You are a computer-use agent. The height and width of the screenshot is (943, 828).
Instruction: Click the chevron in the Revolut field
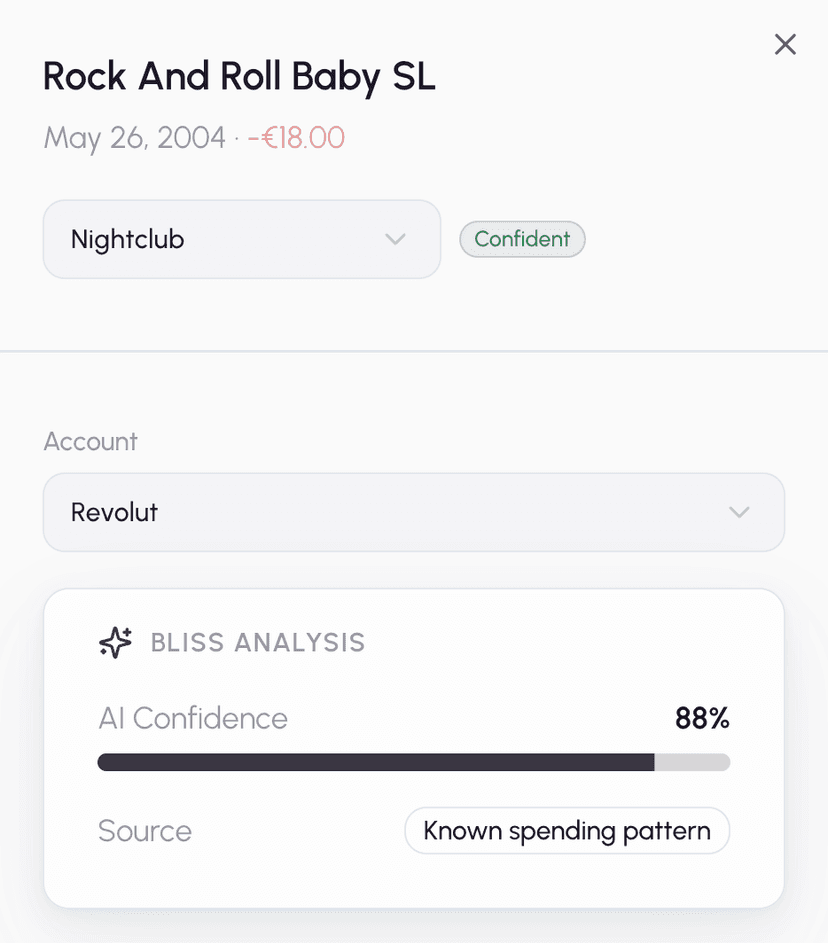click(739, 512)
